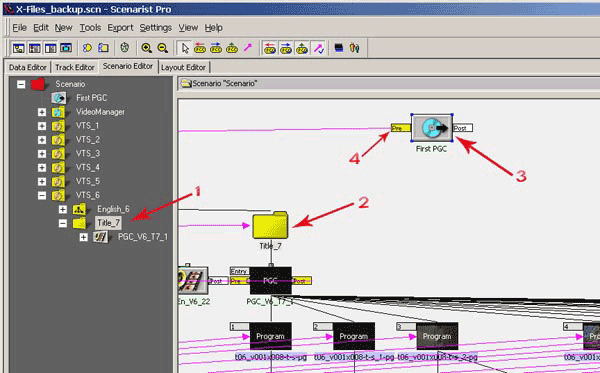Click the dark monitor toolbar icon
600x373 pixels.
pos(339,48)
